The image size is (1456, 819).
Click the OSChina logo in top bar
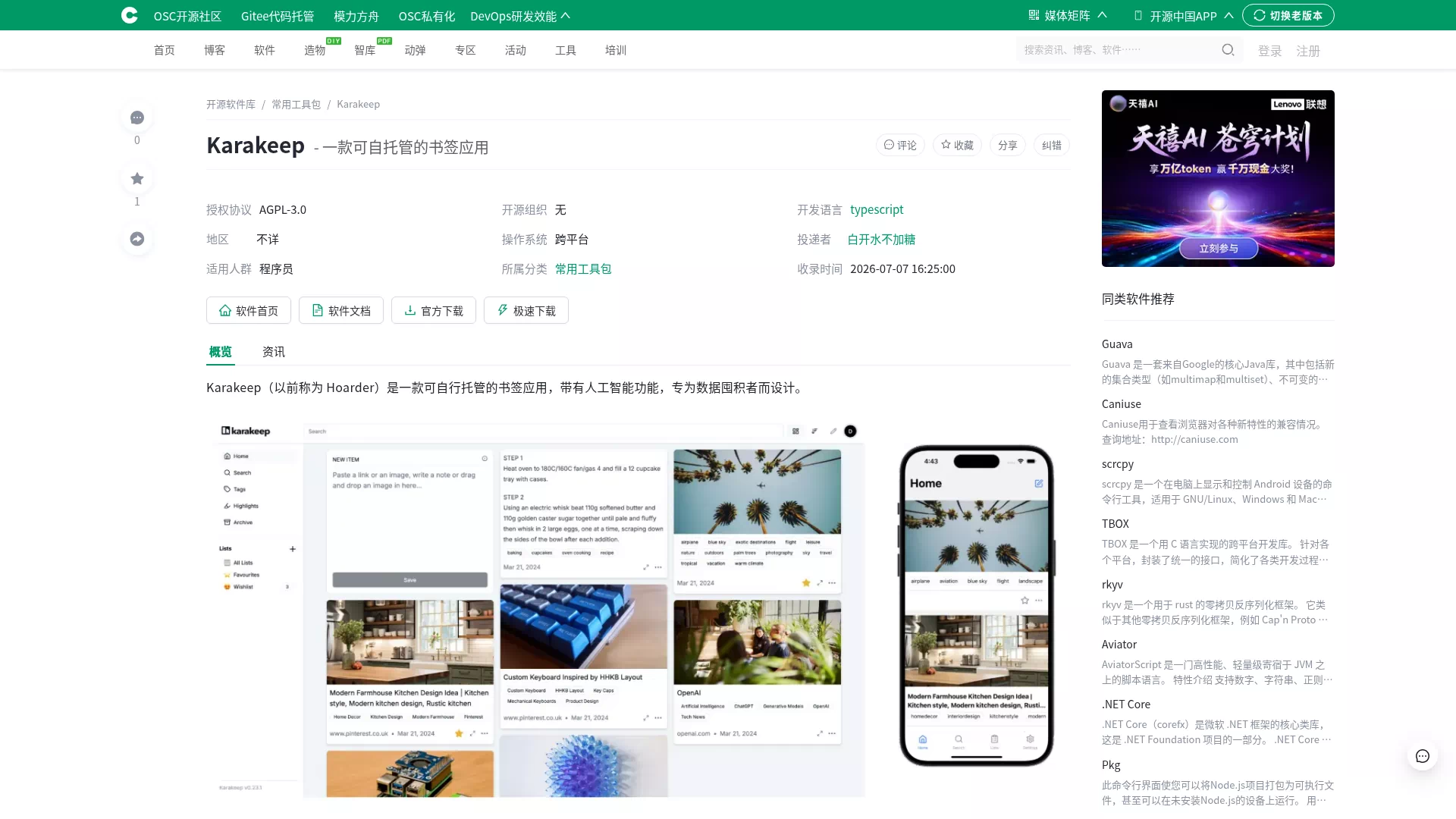(130, 15)
